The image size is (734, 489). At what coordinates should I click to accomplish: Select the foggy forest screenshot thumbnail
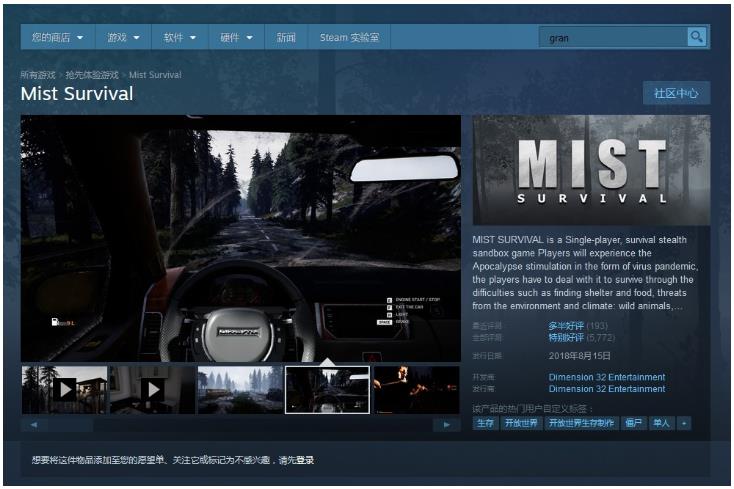[x=240, y=389]
